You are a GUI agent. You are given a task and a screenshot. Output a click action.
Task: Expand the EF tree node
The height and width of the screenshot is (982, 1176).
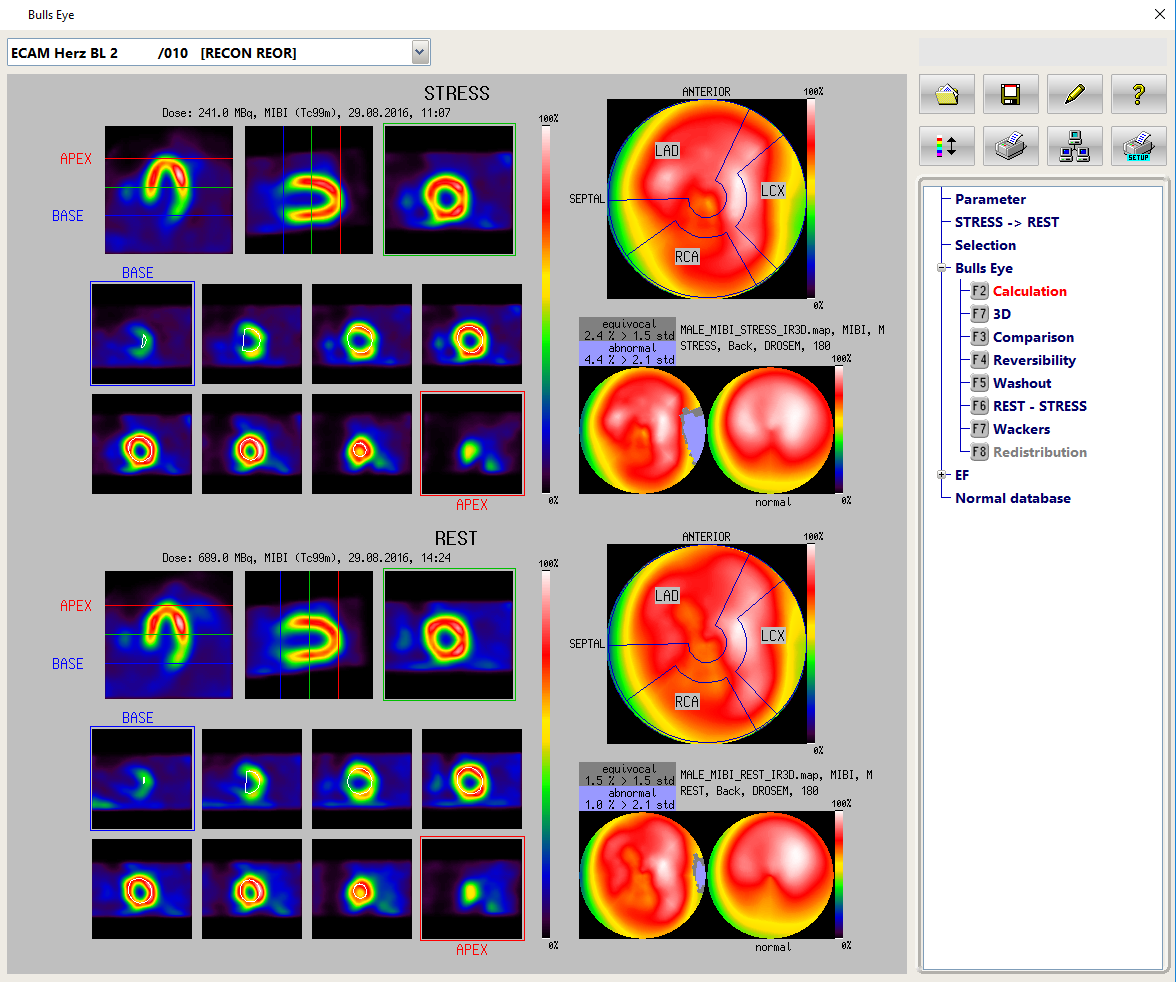(941, 475)
